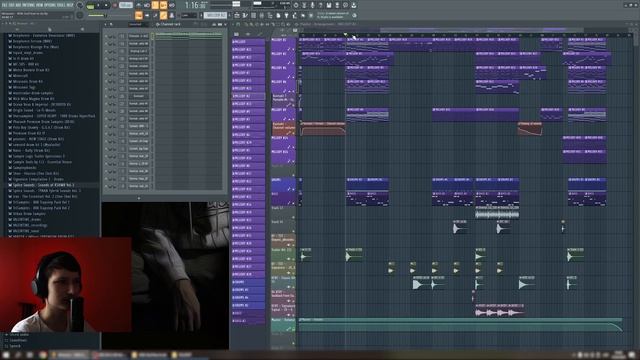Open the EDIT menu
Viewport: 640px width, 360px height.
click(12, 5)
